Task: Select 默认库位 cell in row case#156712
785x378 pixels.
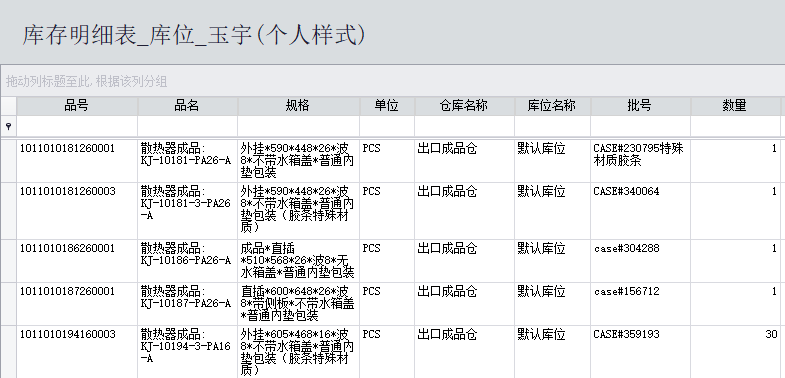Action: tap(552, 304)
